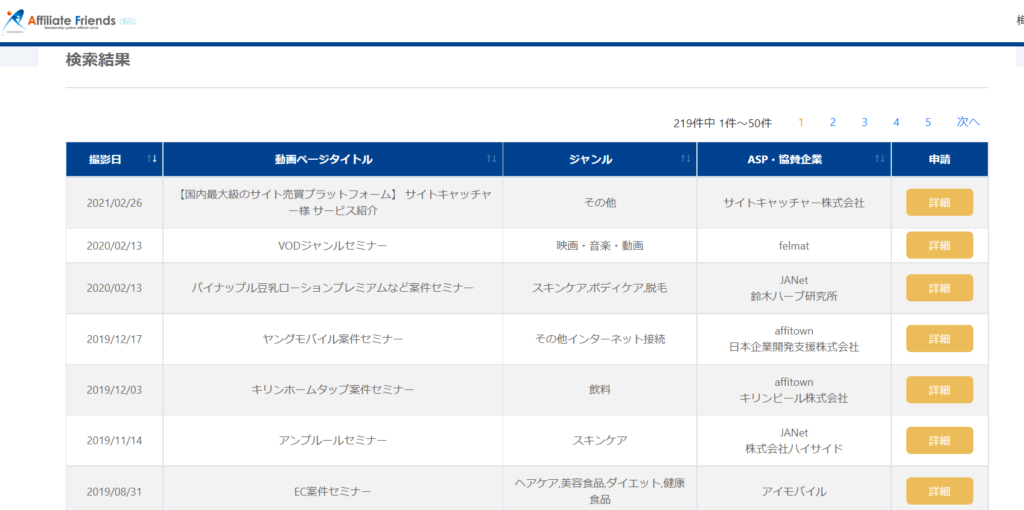Select the 2019/11/14 date cell
The height and width of the screenshot is (510, 1024).
pyautogui.click(x=114, y=440)
